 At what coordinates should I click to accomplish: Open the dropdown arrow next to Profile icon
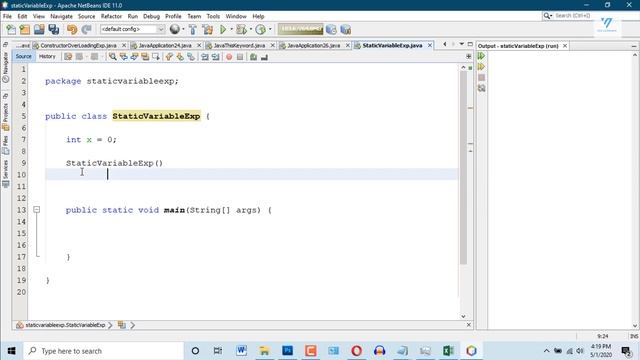[270, 29]
